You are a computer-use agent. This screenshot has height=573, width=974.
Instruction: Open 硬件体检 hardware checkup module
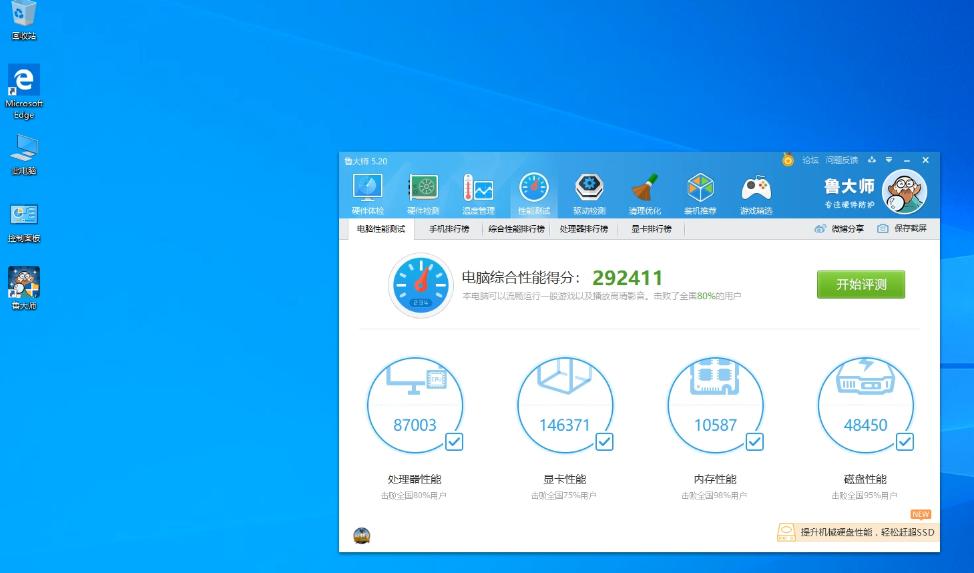pos(367,193)
